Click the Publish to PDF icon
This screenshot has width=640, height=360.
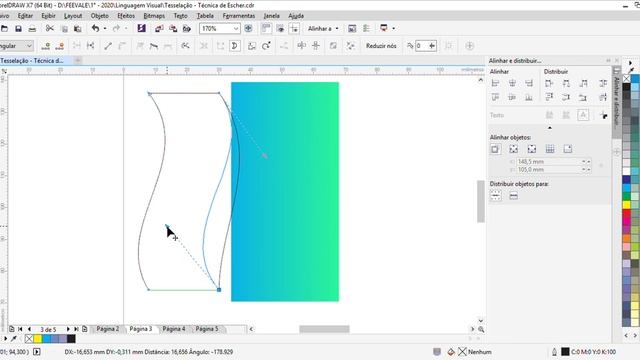187,29
